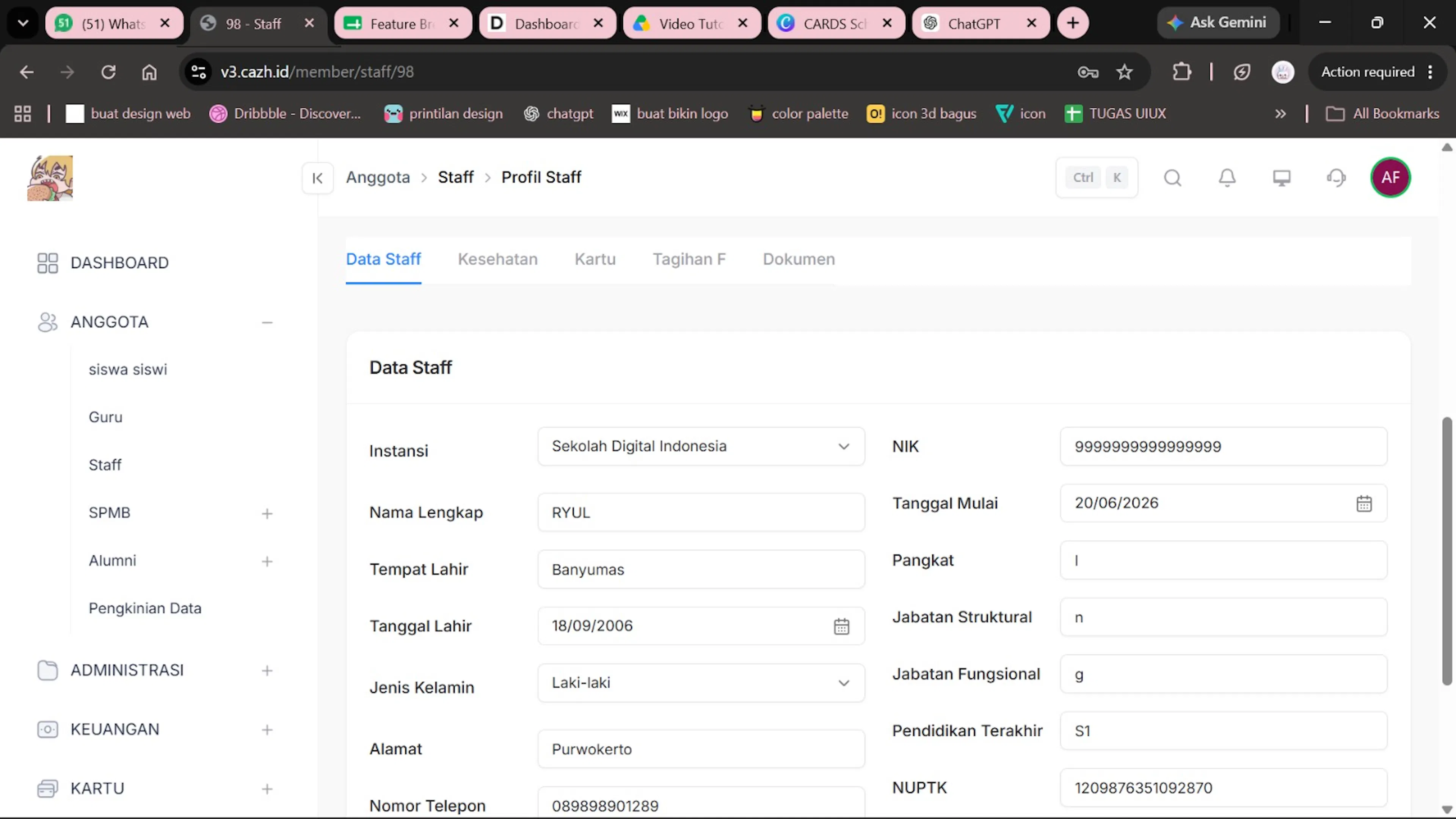Open Pengkinian Data in the sidebar
This screenshot has height=819, width=1456.
145,609
